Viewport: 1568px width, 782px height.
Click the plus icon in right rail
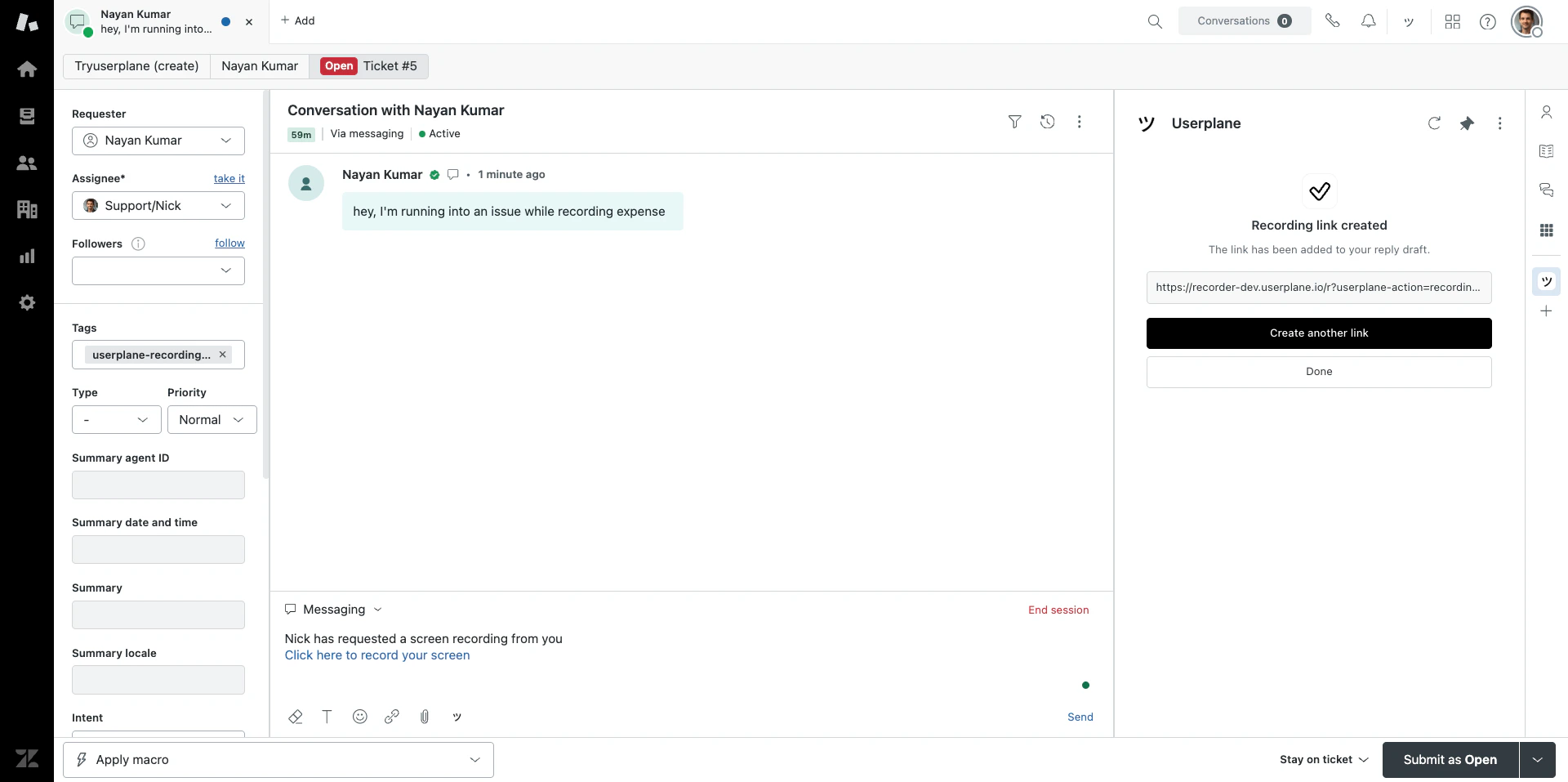(x=1546, y=311)
